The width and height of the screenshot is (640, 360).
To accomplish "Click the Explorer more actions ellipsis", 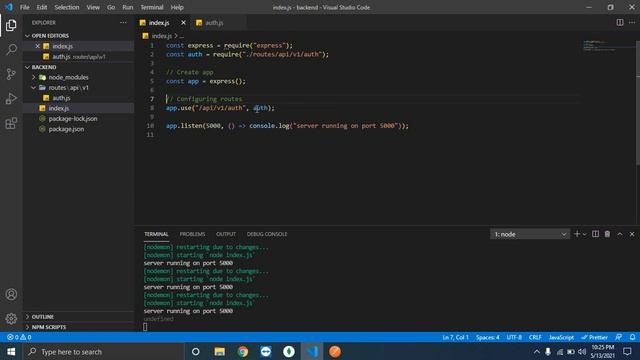I will coord(123,22).
